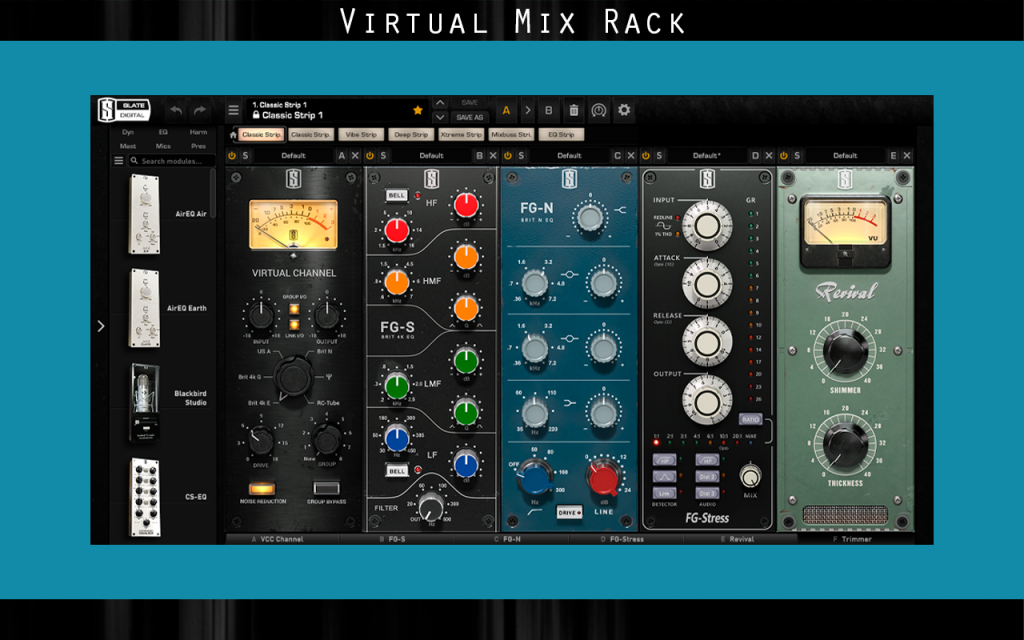
Task: Toggle the FG-S module power button
Action: click(370, 155)
